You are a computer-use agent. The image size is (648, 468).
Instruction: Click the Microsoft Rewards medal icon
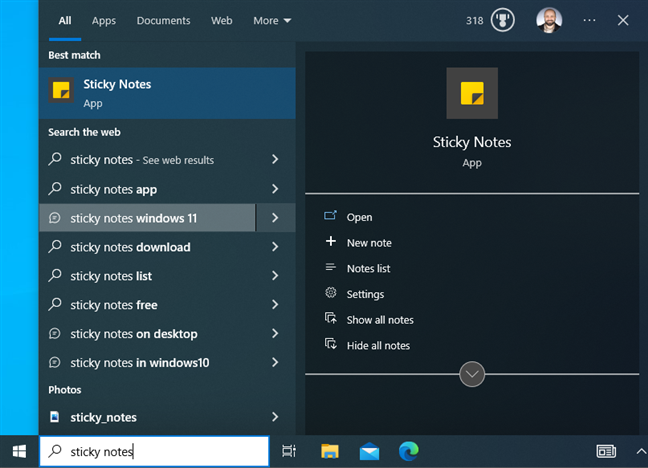(502, 20)
